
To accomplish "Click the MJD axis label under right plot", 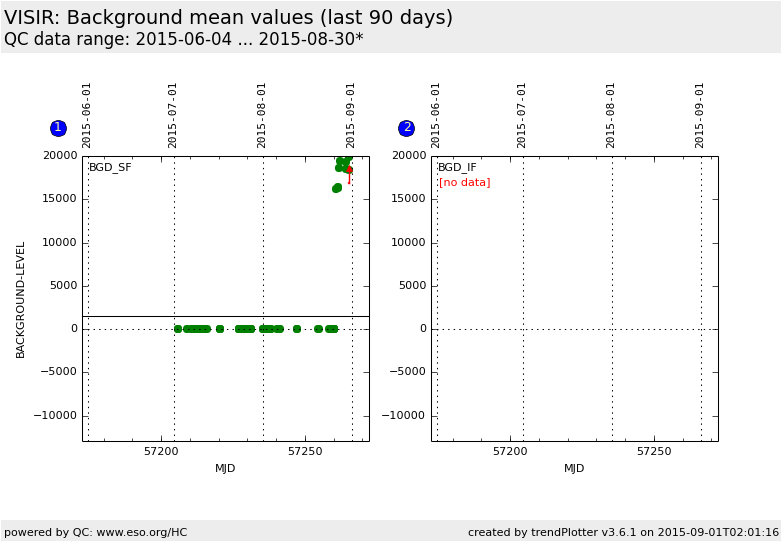I will pyautogui.click(x=574, y=468).
